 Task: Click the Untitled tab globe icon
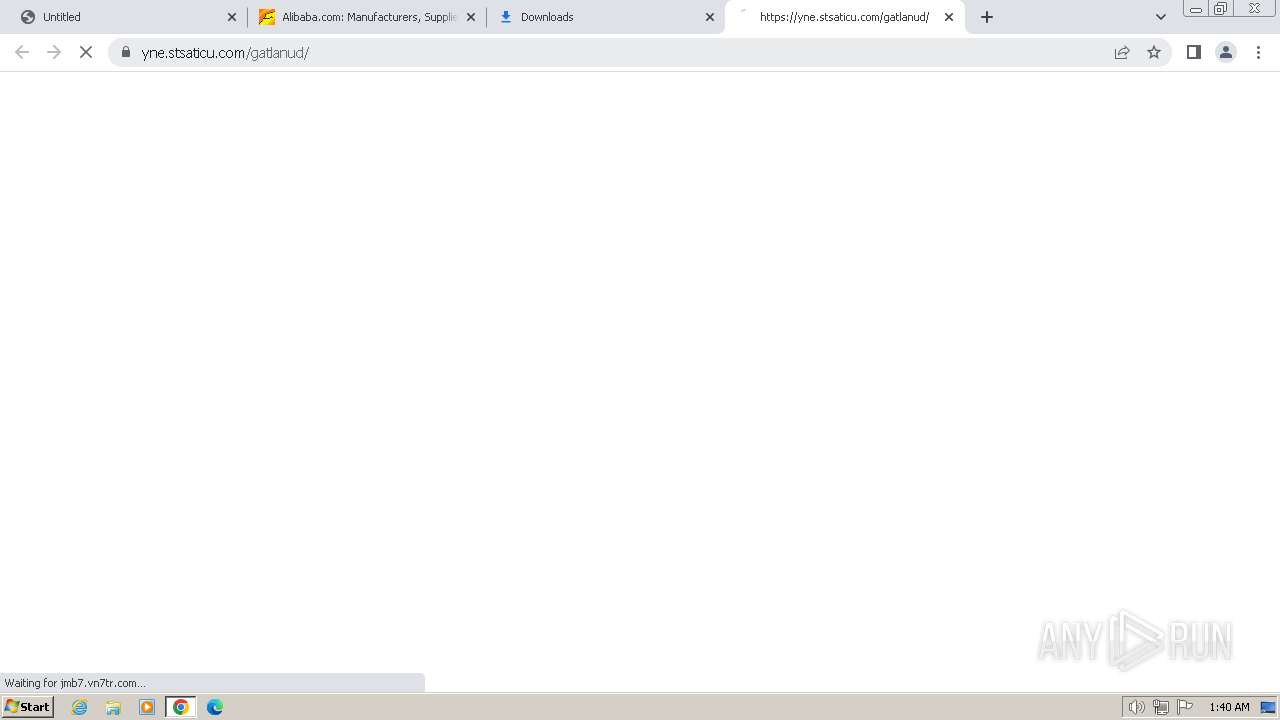point(28,17)
